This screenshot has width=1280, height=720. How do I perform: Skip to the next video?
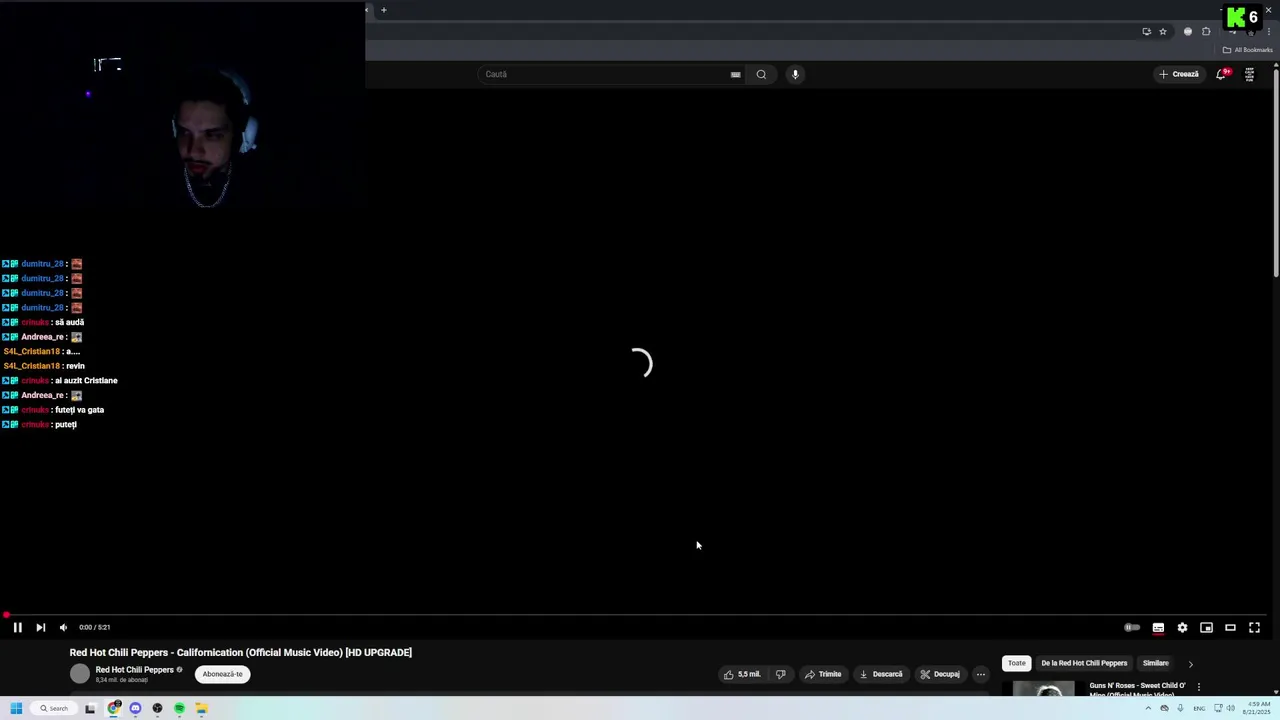40,627
